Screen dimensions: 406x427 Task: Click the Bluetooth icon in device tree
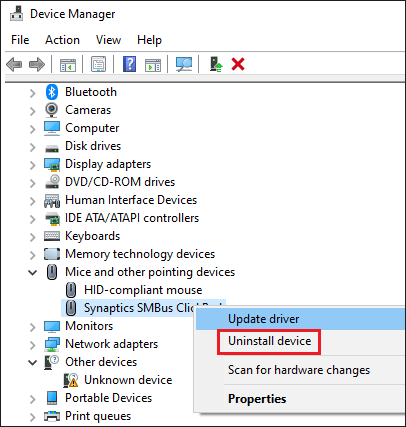point(52,92)
